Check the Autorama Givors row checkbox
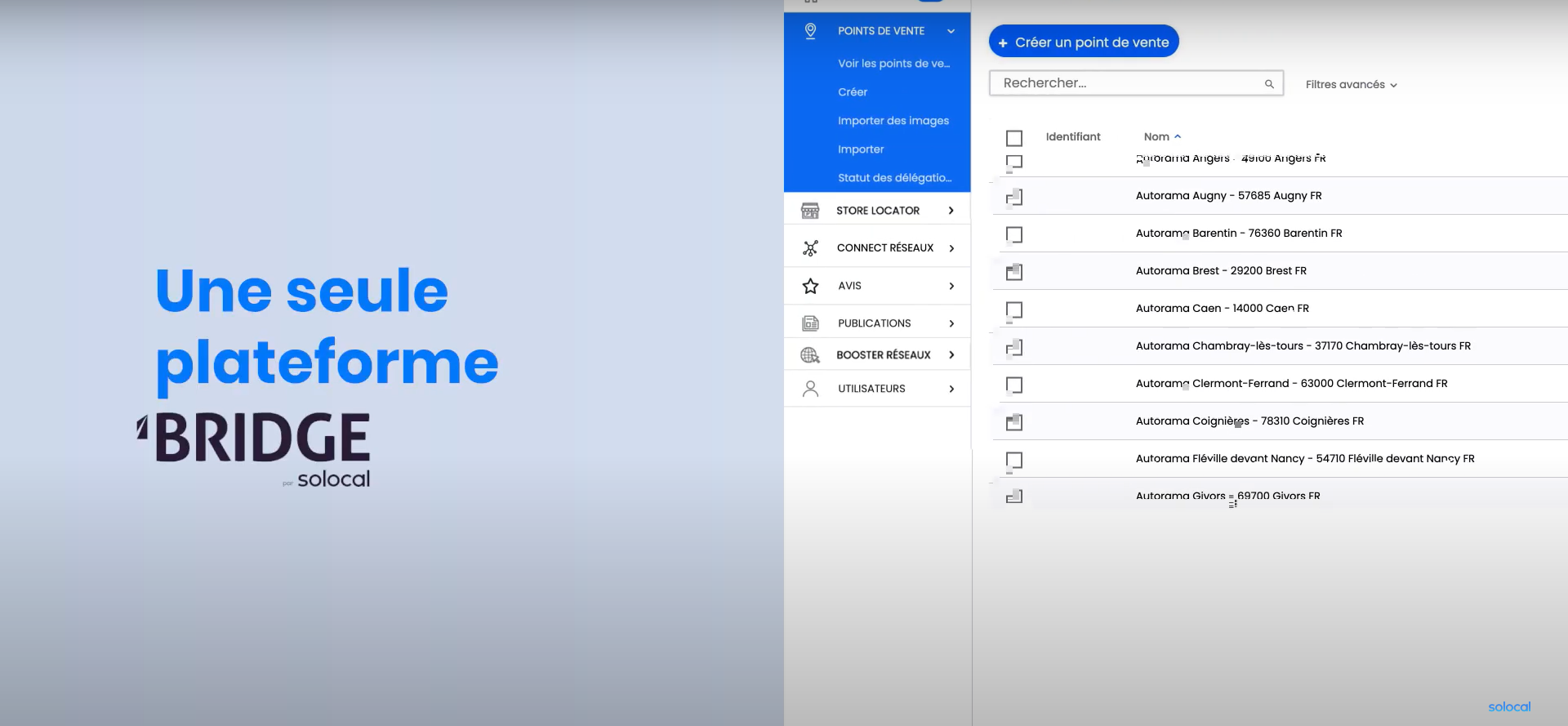The height and width of the screenshot is (726, 1568). tap(1014, 496)
